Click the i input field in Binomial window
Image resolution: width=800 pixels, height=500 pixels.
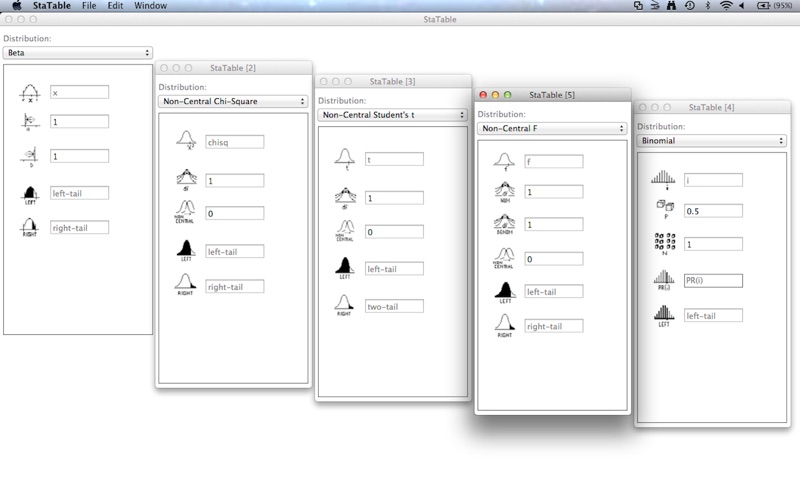pos(713,180)
